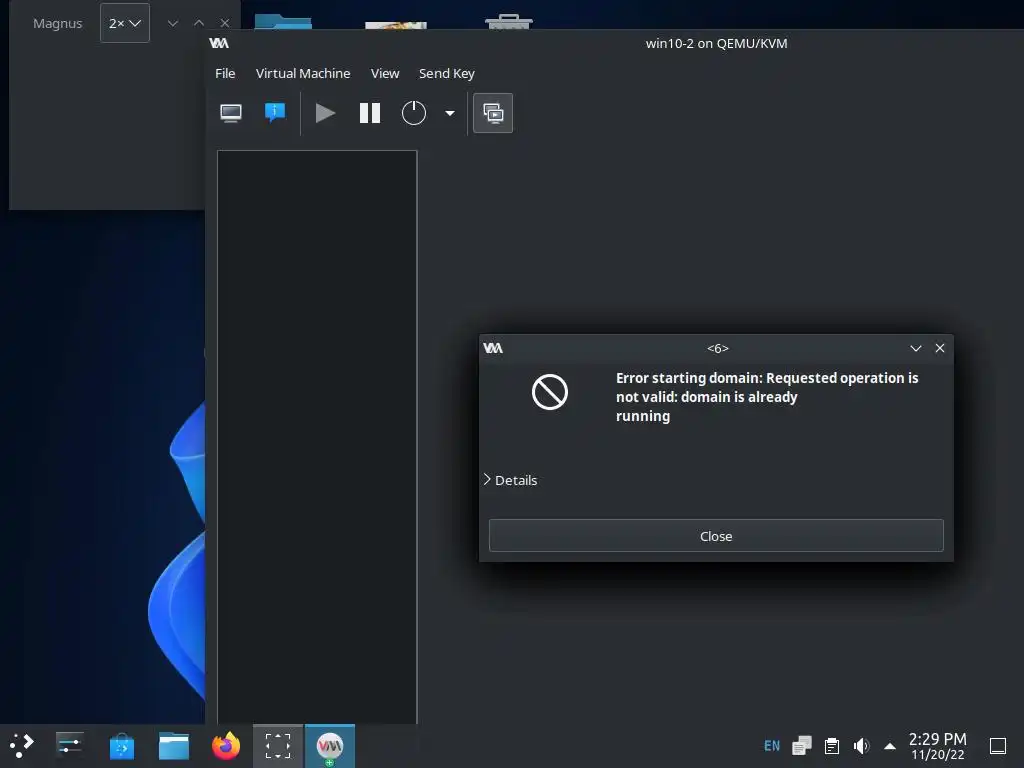1024x768 pixels.
Task: Open the Send Key menu
Action: (x=447, y=73)
